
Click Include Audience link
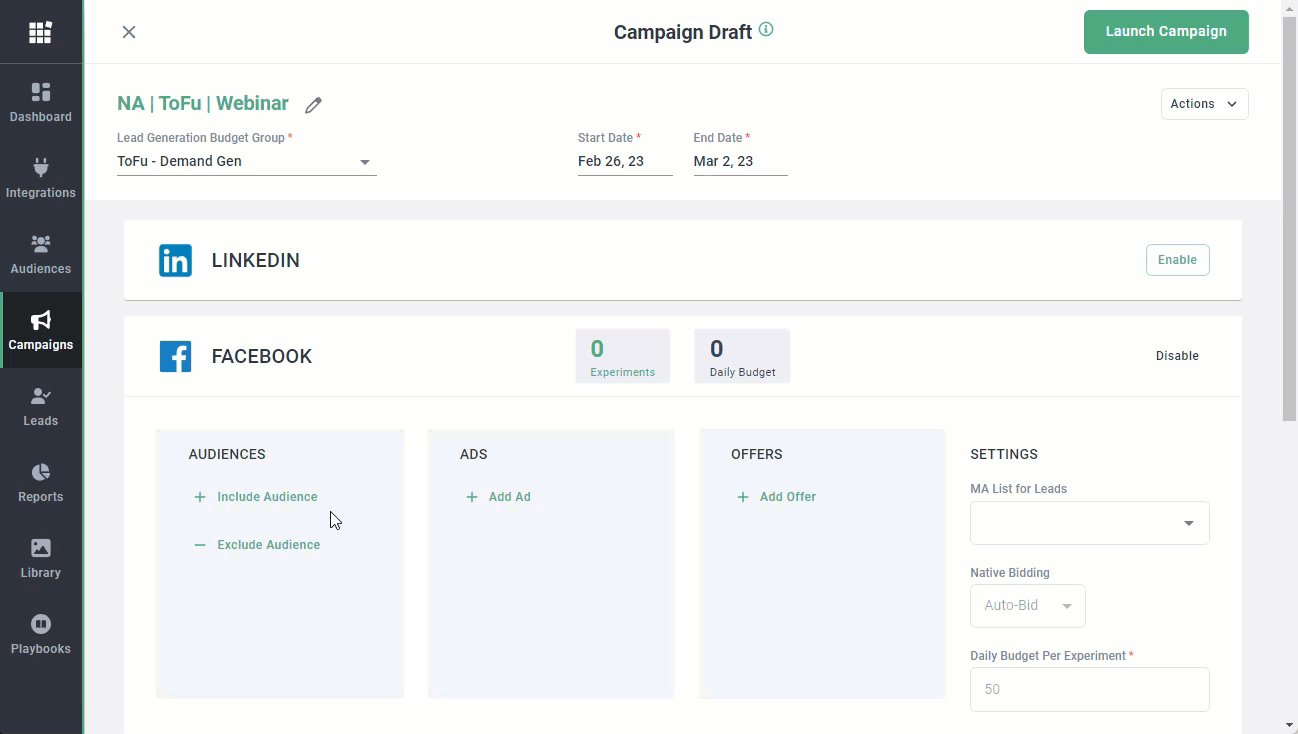(x=266, y=497)
